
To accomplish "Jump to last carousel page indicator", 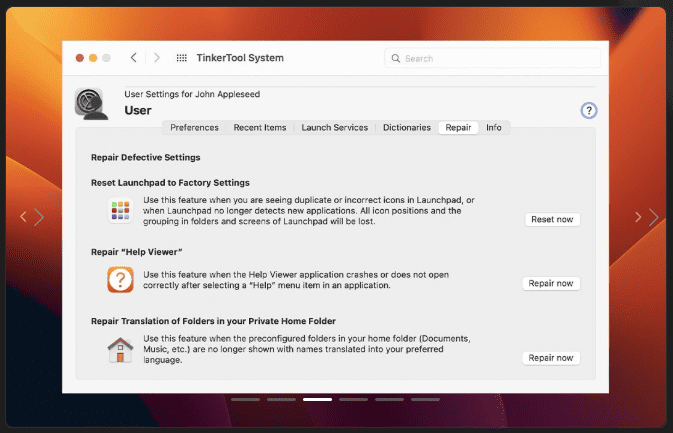I will click(425, 400).
